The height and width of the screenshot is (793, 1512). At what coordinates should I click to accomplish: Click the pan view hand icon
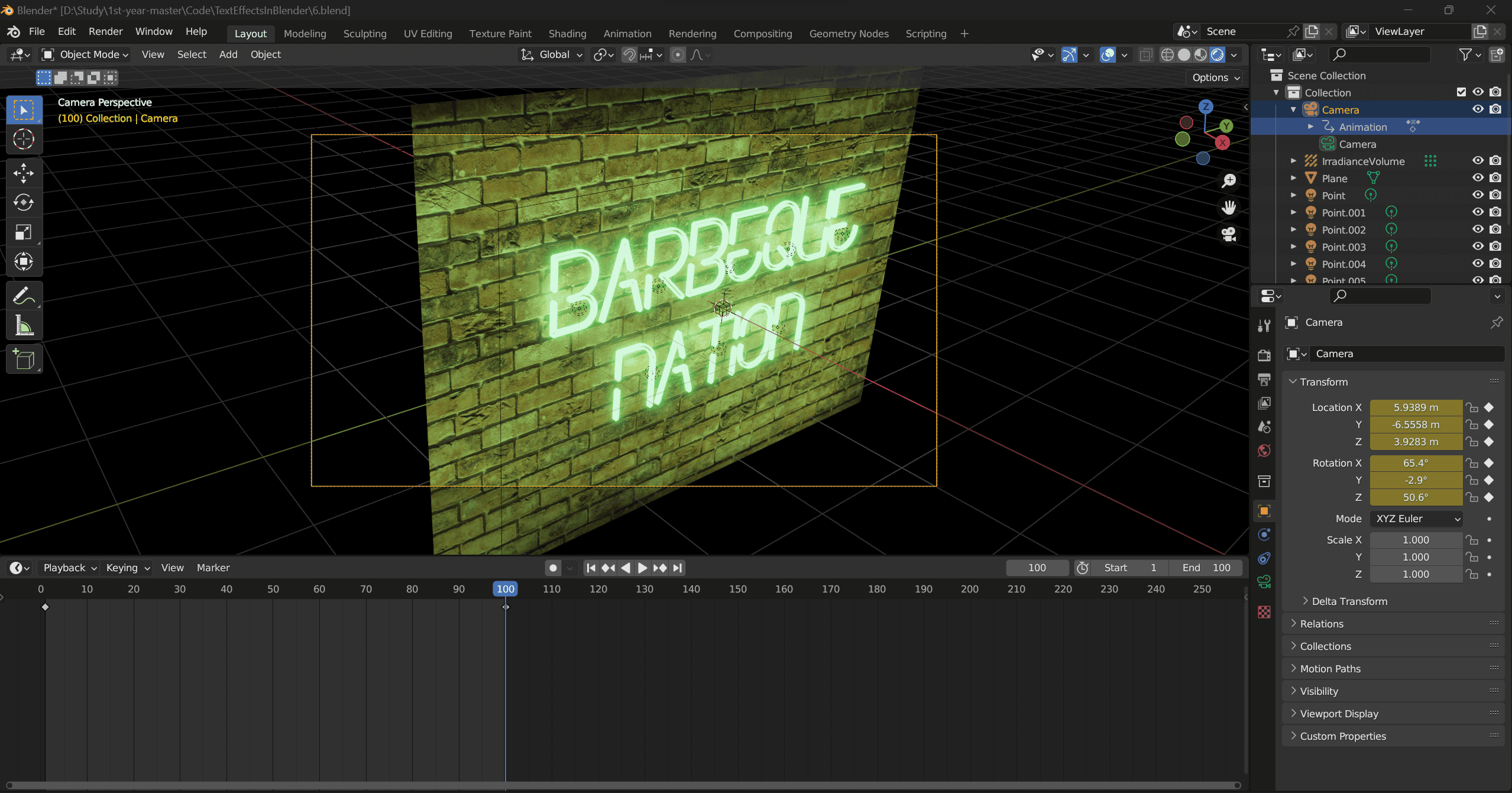click(1229, 208)
